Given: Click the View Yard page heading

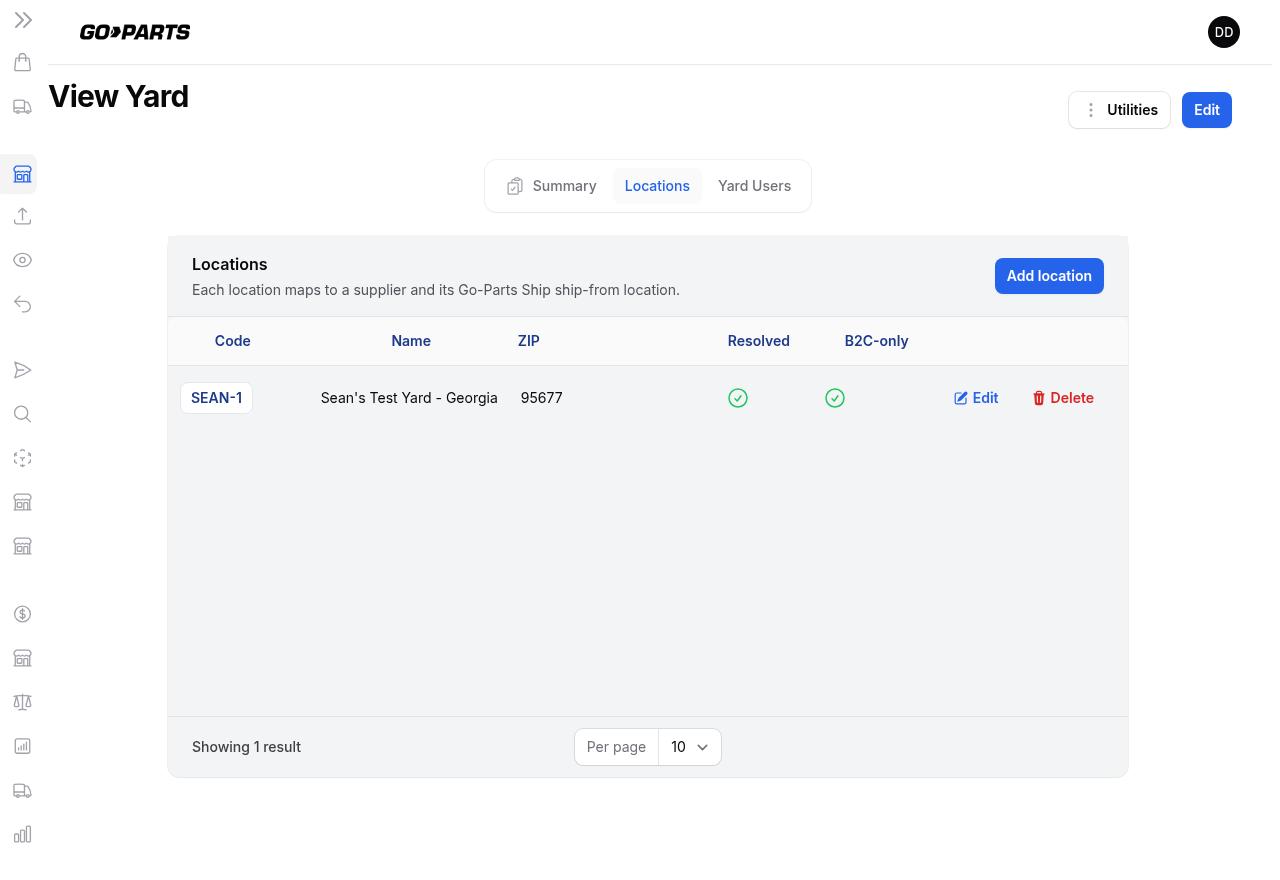Looking at the screenshot, I should pos(119,96).
